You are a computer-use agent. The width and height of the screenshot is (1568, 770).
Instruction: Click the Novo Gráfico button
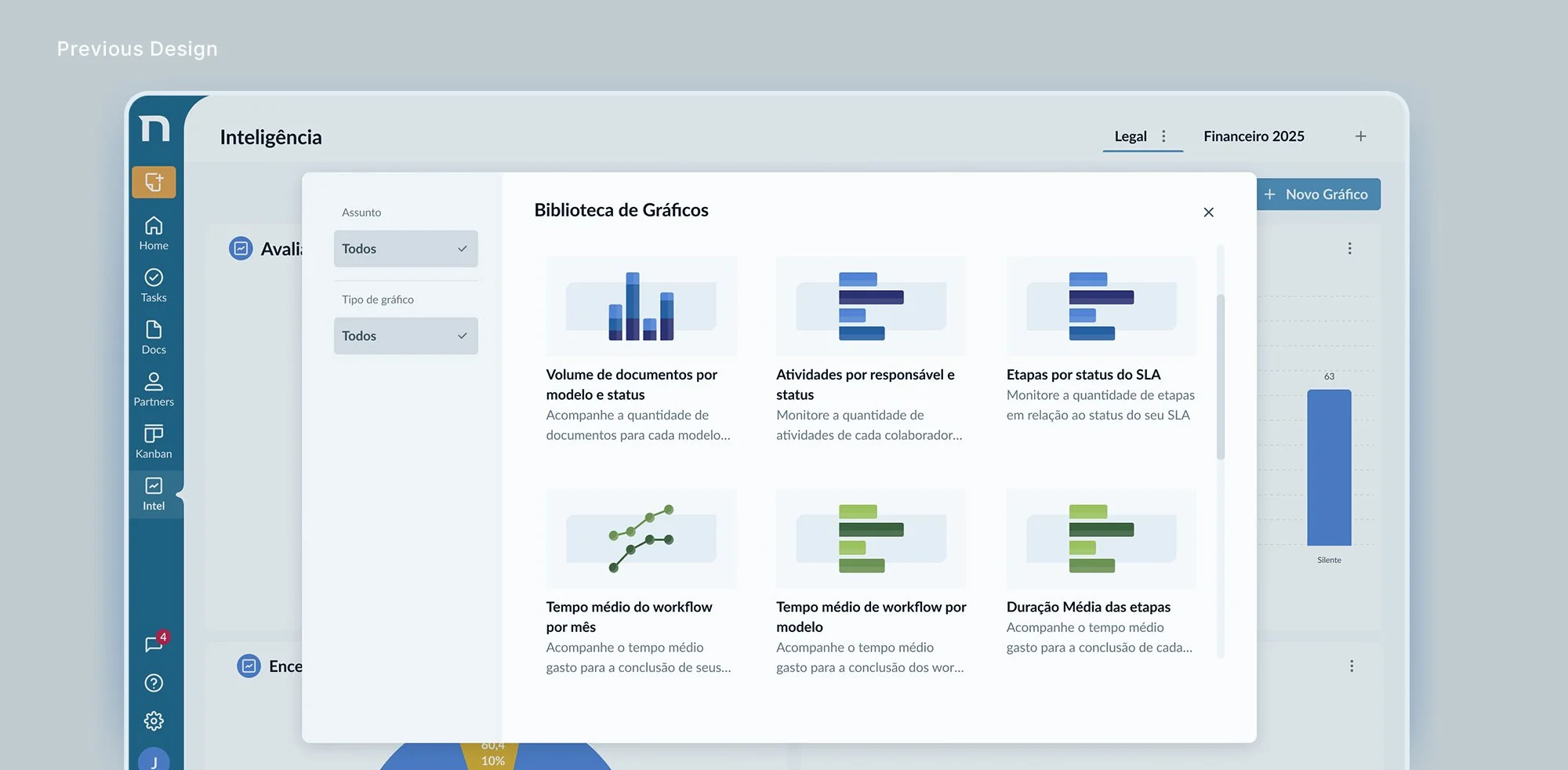1317,194
